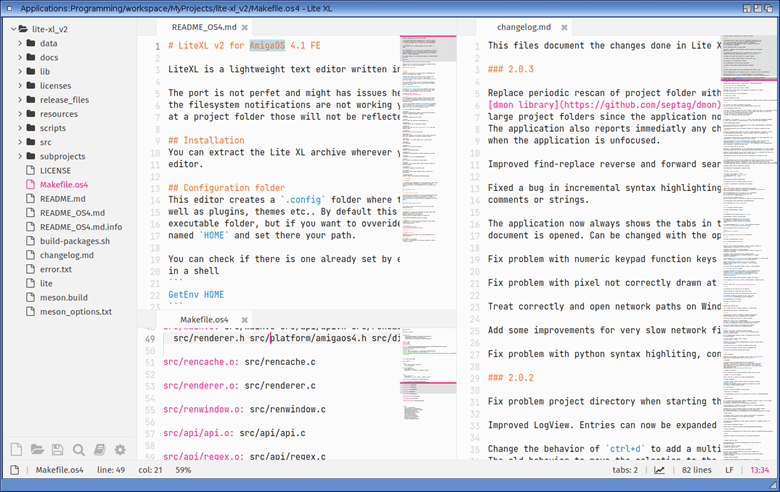Screen dimensions: 780x492
Task: Select the changelog.md tab
Action: 525,27
